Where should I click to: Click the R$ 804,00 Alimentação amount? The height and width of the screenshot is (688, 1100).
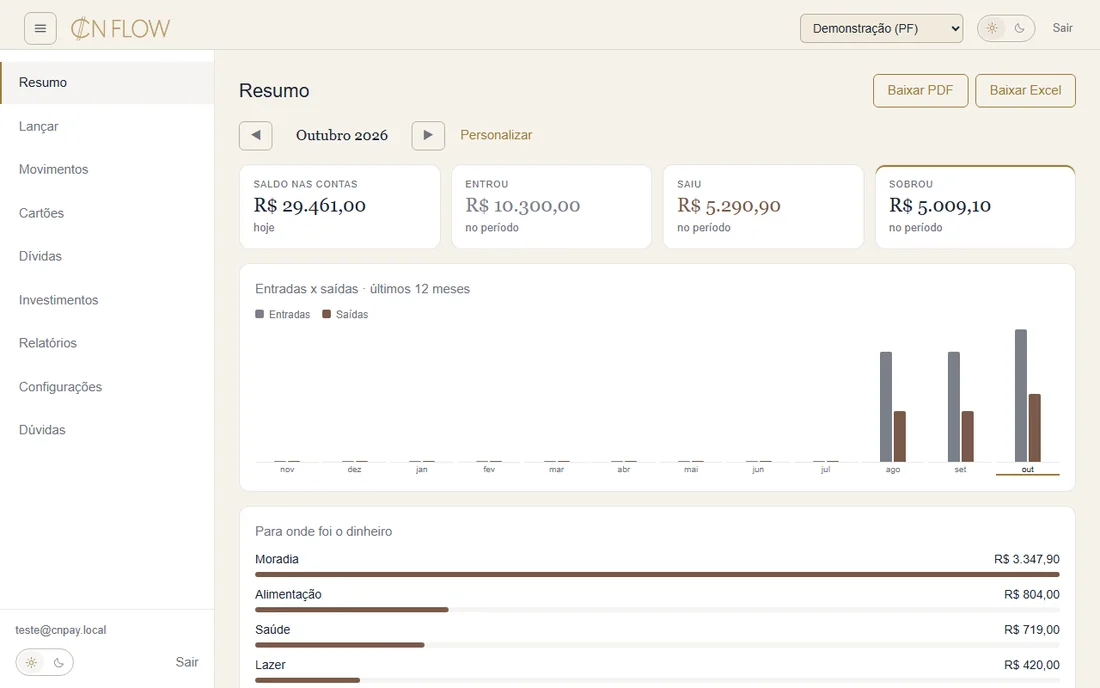click(x=1031, y=594)
